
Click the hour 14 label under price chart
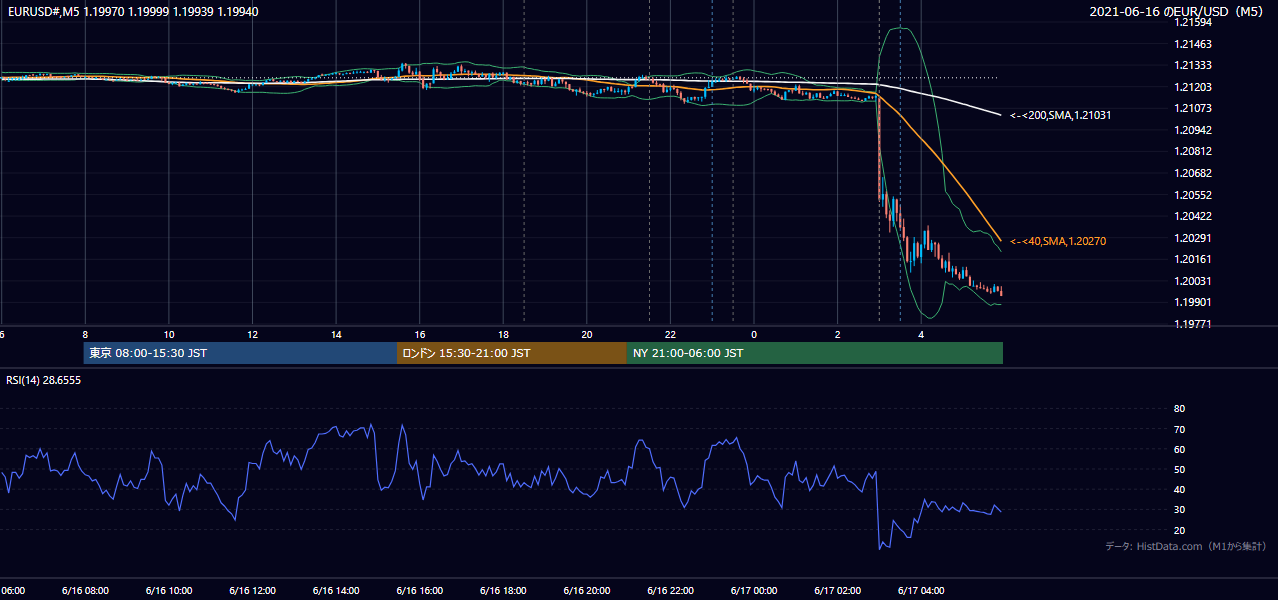coord(336,335)
